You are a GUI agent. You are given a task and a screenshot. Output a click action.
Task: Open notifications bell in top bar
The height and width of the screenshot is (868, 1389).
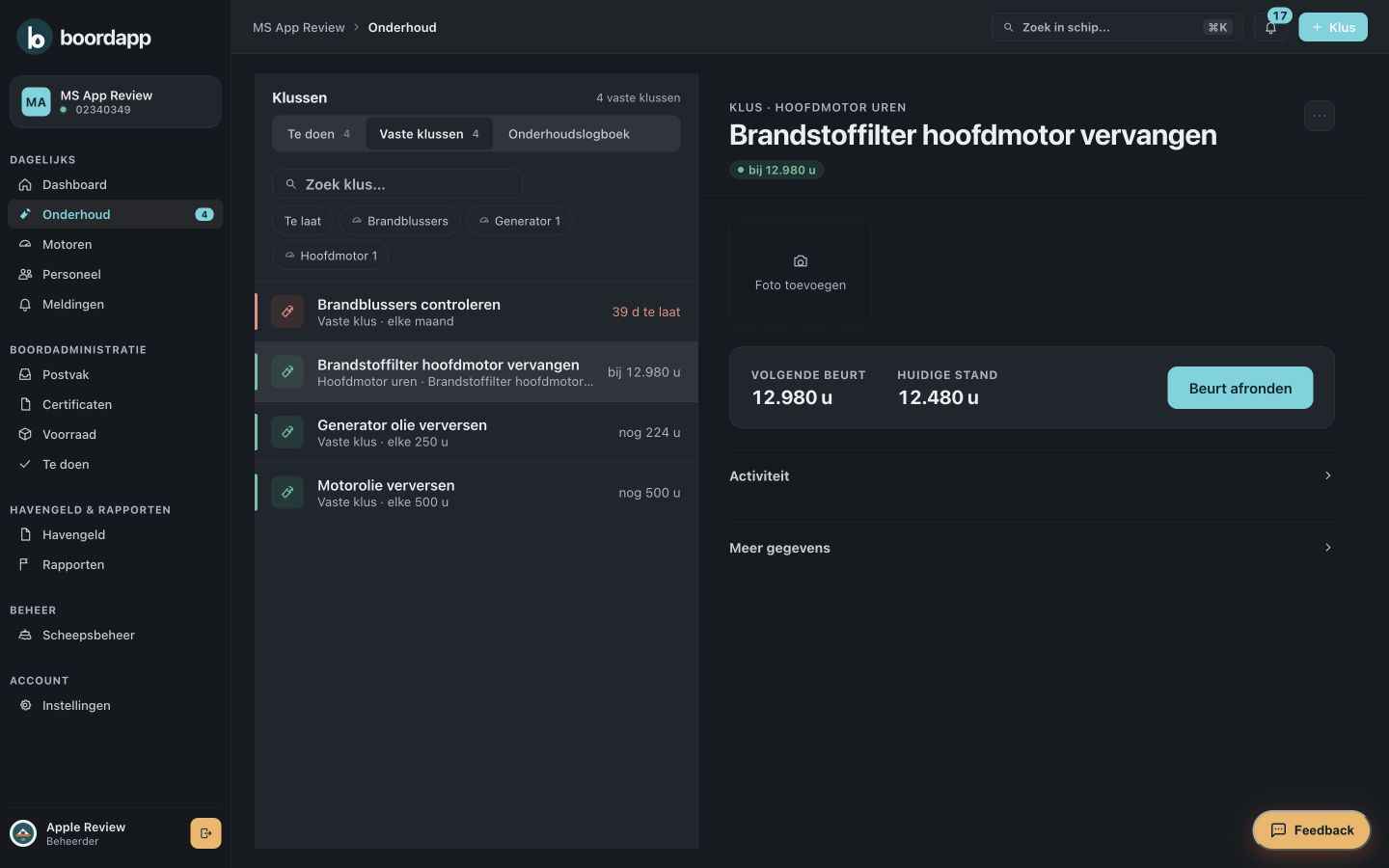click(1270, 28)
